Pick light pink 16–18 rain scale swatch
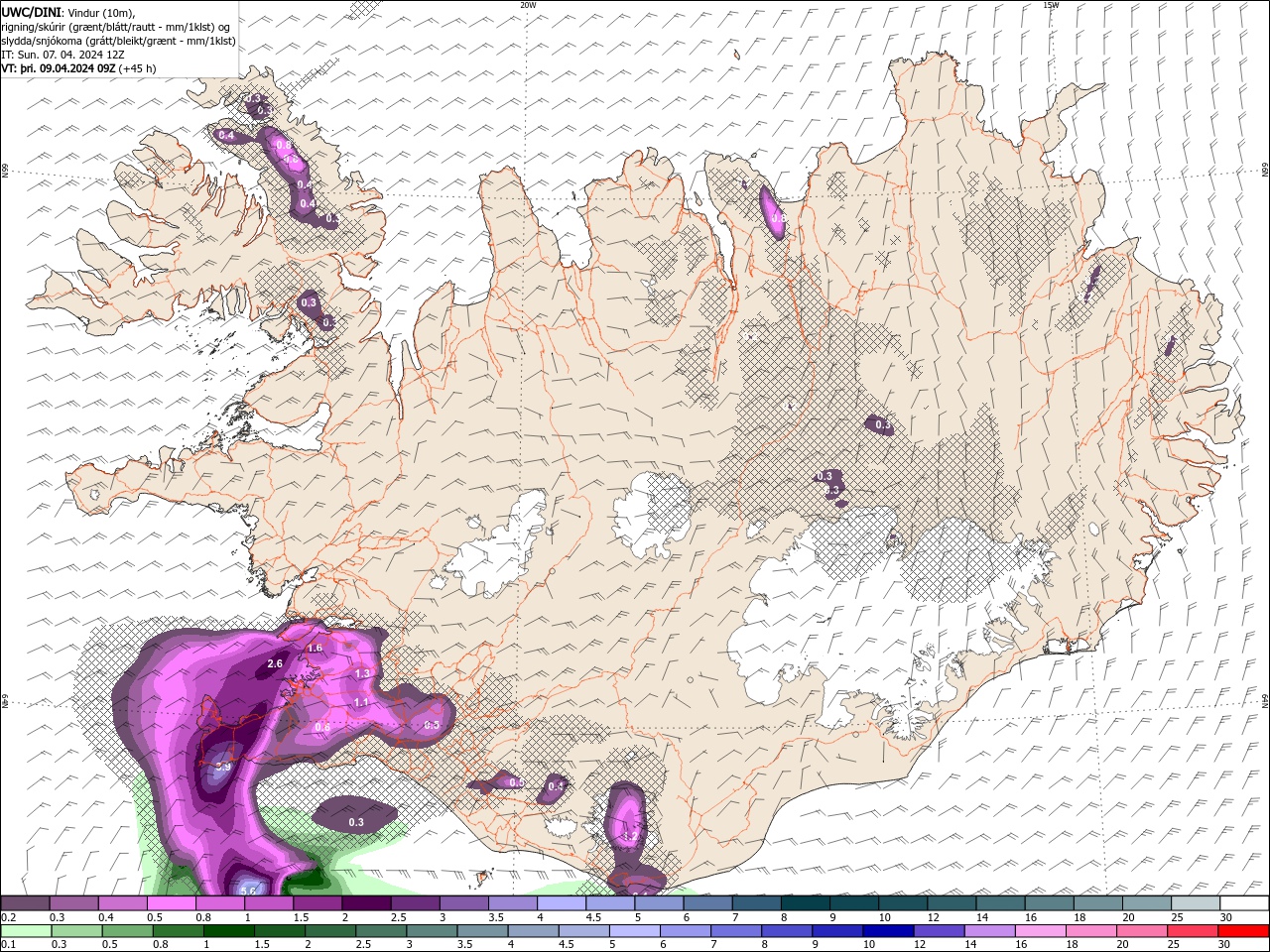1270x952 pixels. (x=1040, y=931)
